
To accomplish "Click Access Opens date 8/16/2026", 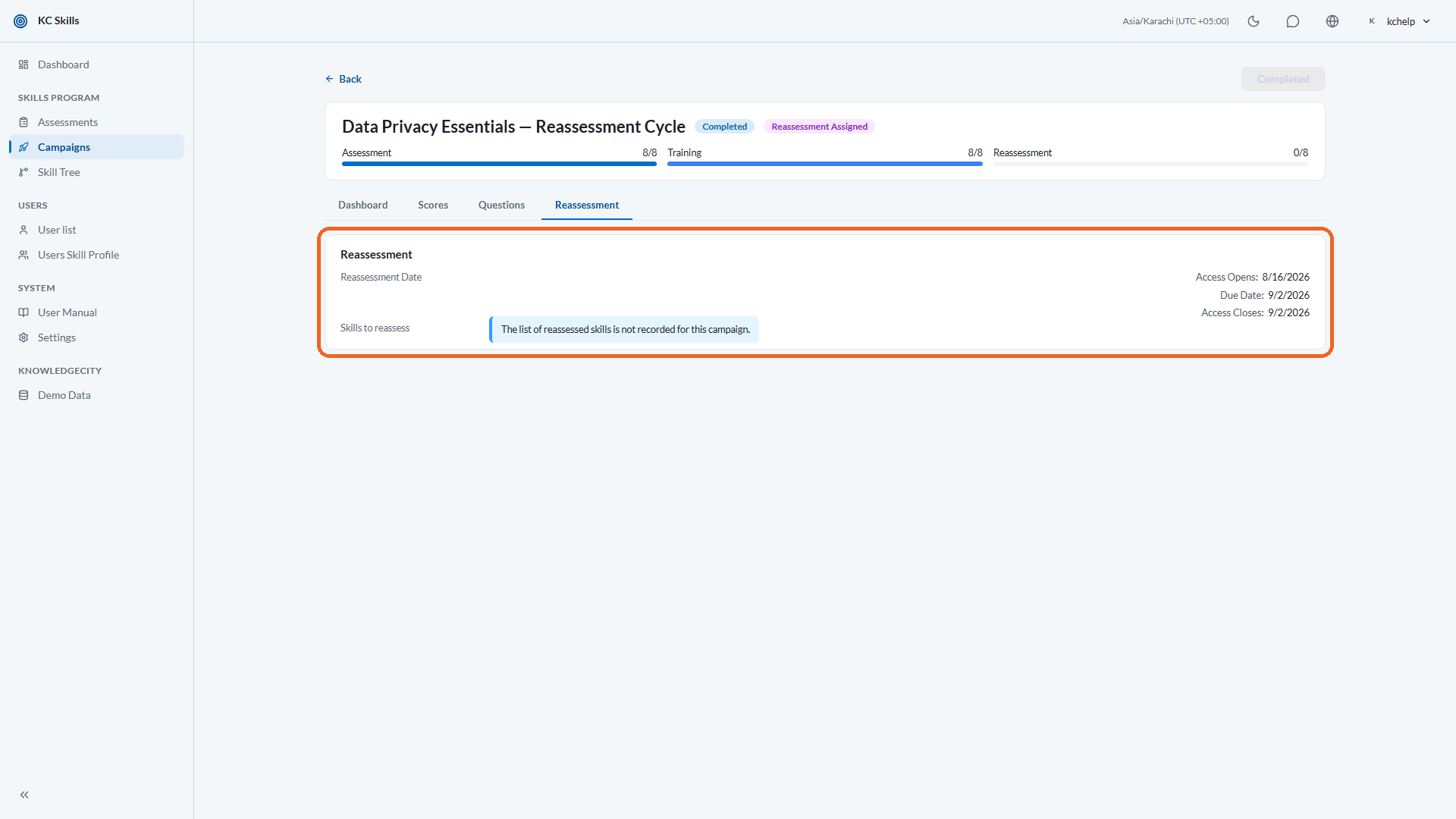I will pyautogui.click(x=1285, y=277).
